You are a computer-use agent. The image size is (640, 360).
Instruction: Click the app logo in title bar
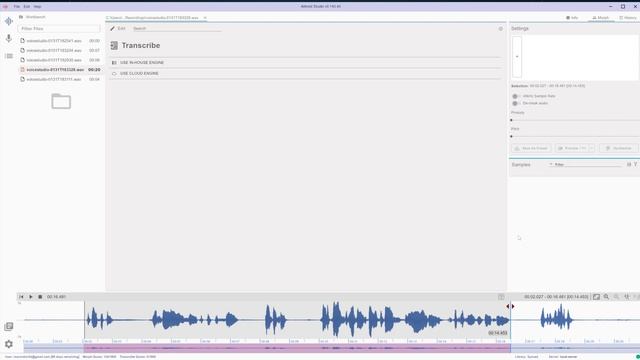(5, 7)
